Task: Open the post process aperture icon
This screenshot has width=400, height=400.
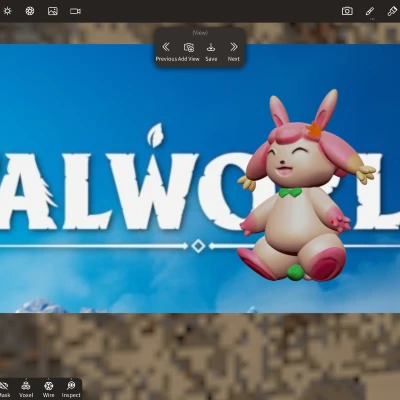Action: tap(30, 11)
